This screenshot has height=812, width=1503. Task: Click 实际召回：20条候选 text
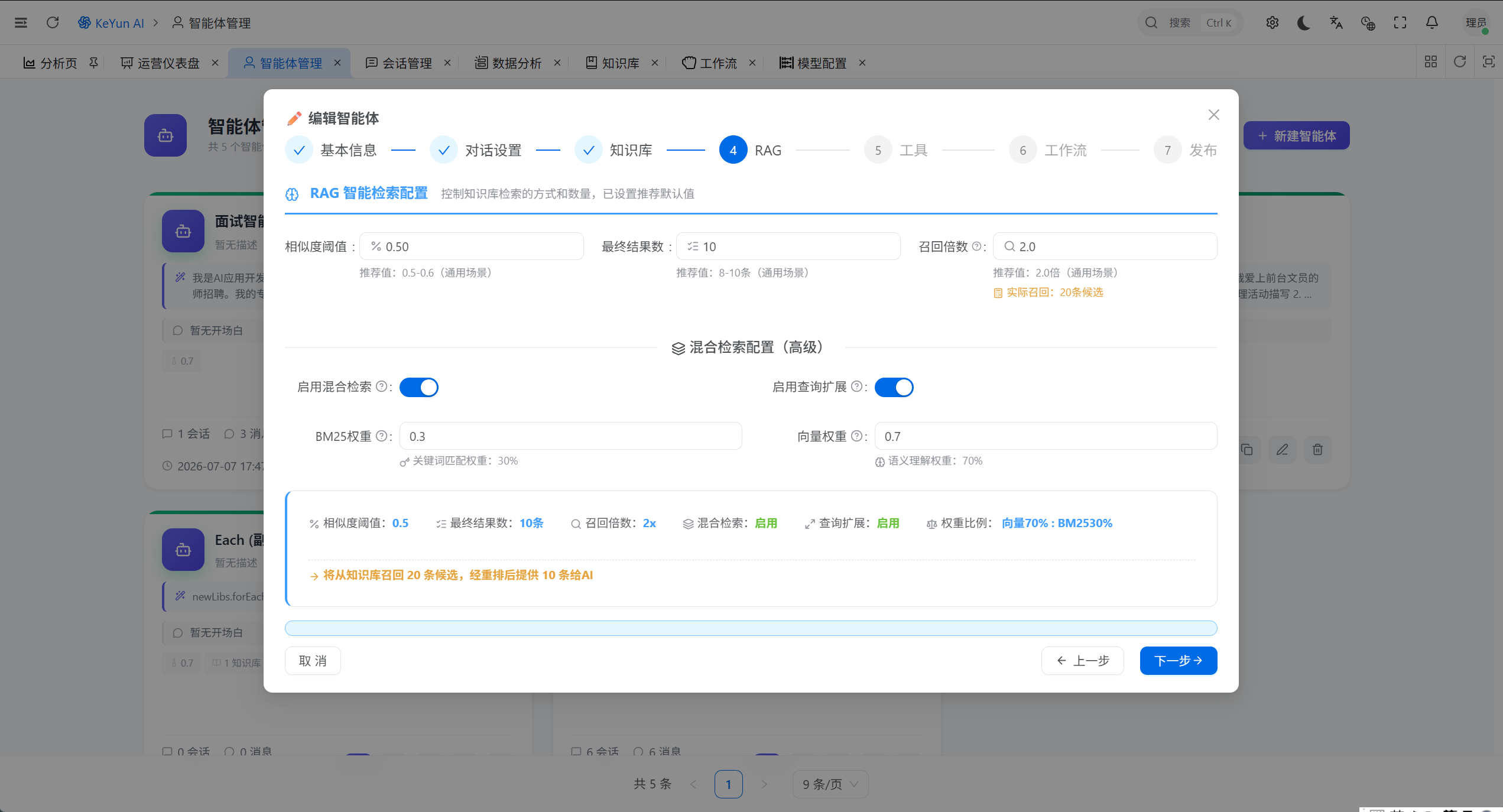click(x=1054, y=293)
